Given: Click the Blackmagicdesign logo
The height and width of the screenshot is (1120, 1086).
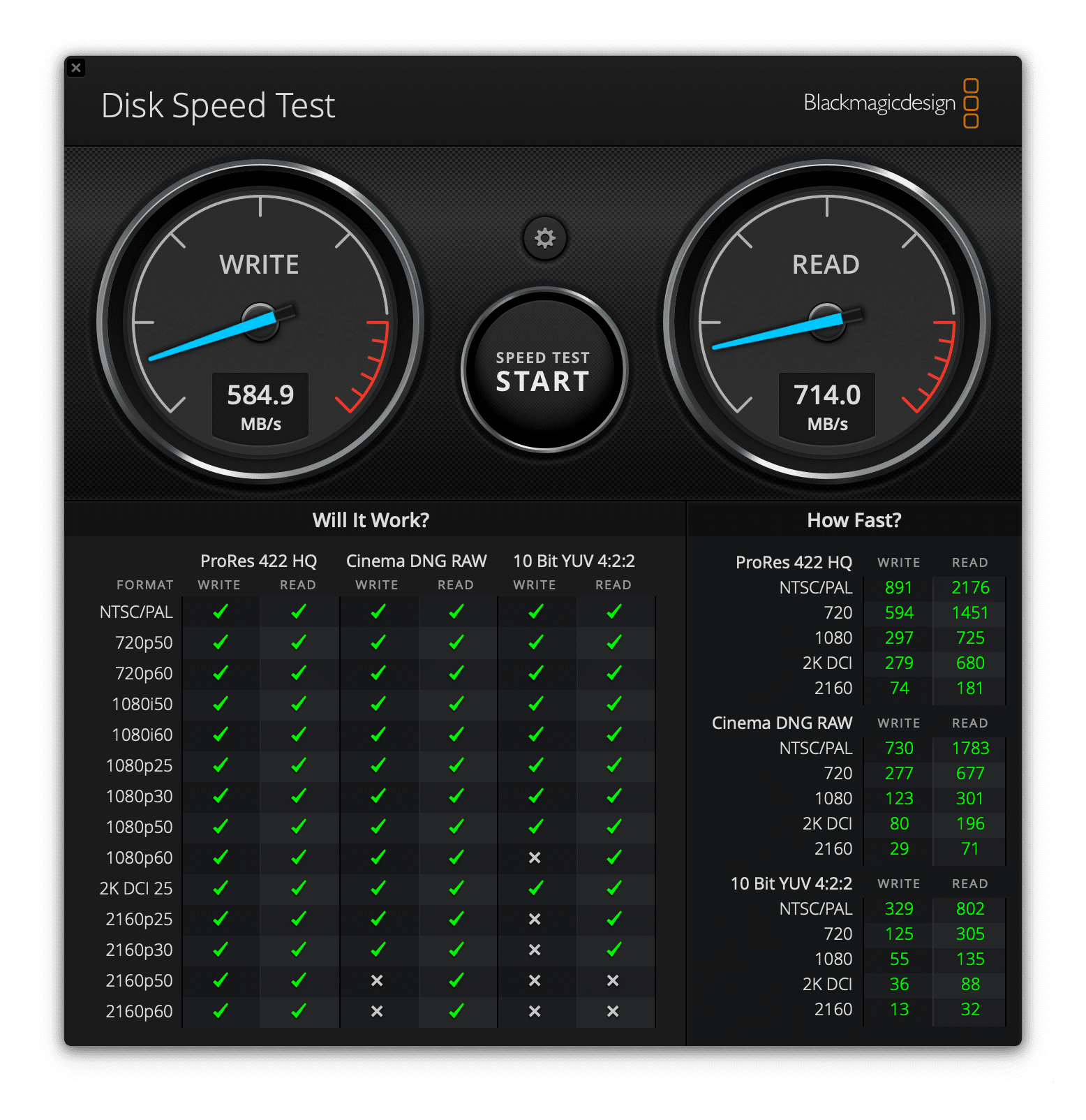Looking at the screenshot, I should [x=891, y=103].
